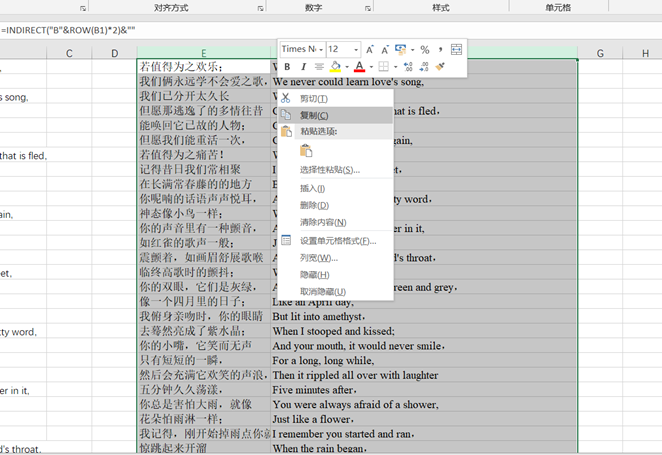This screenshot has width=662, height=455.
Task: Toggle center alignment in mini toolbar
Action: click(x=319, y=67)
